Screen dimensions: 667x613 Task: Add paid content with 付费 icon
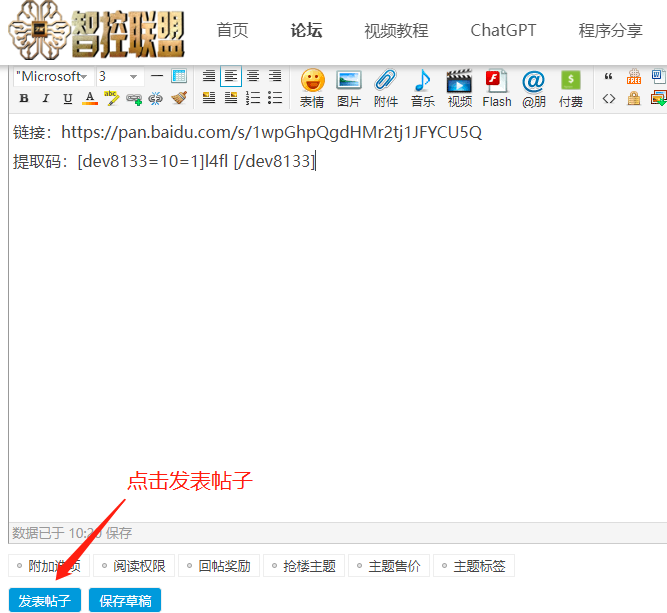571,86
